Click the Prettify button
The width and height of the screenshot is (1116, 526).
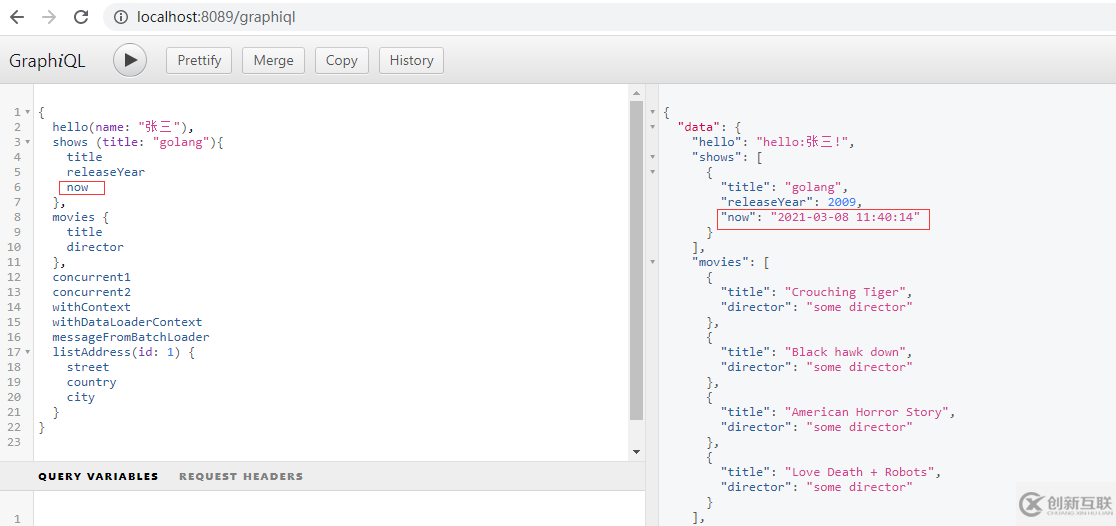pyautogui.click(x=199, y=61)
